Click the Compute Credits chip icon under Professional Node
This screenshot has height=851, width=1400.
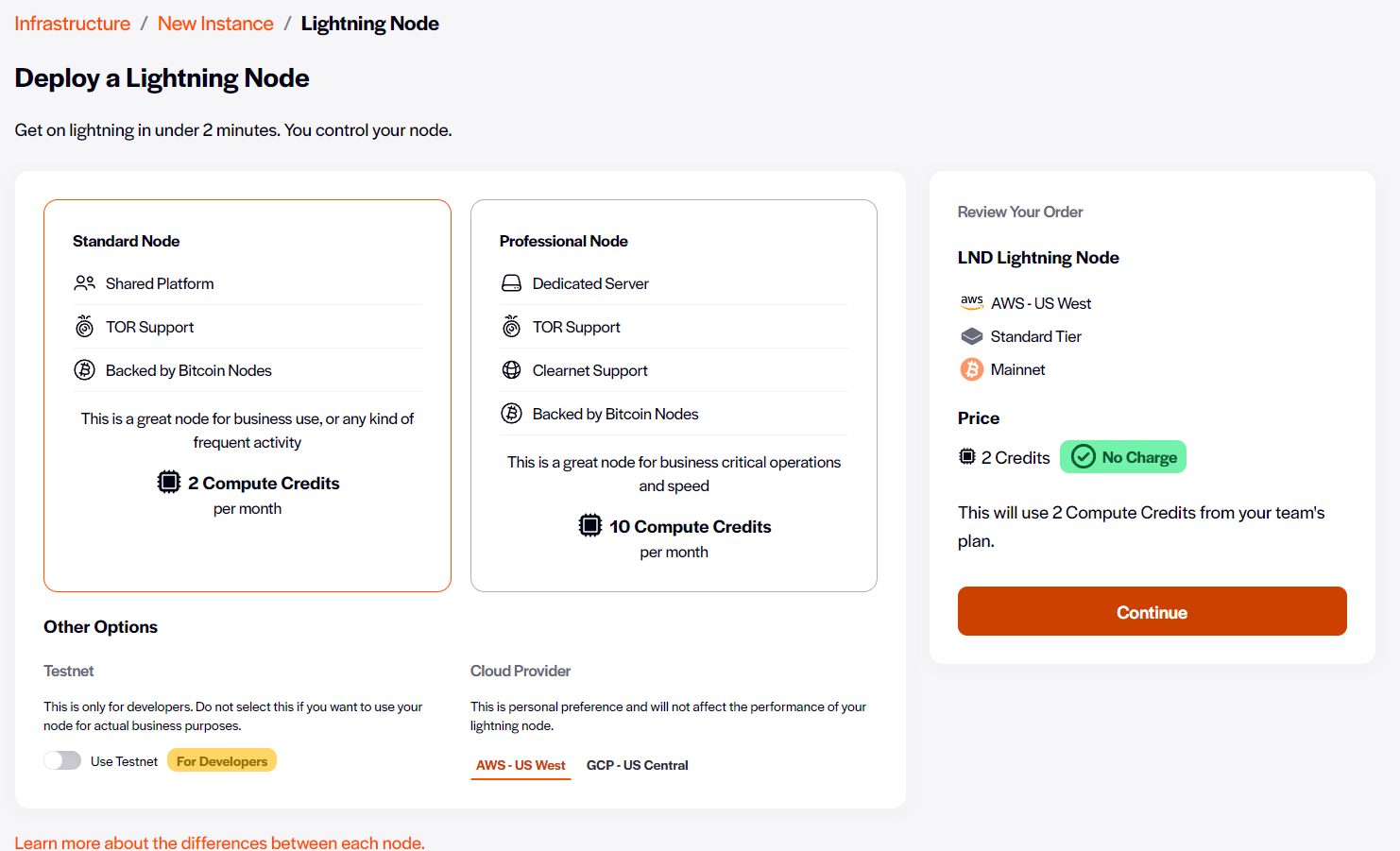point(591,526)
